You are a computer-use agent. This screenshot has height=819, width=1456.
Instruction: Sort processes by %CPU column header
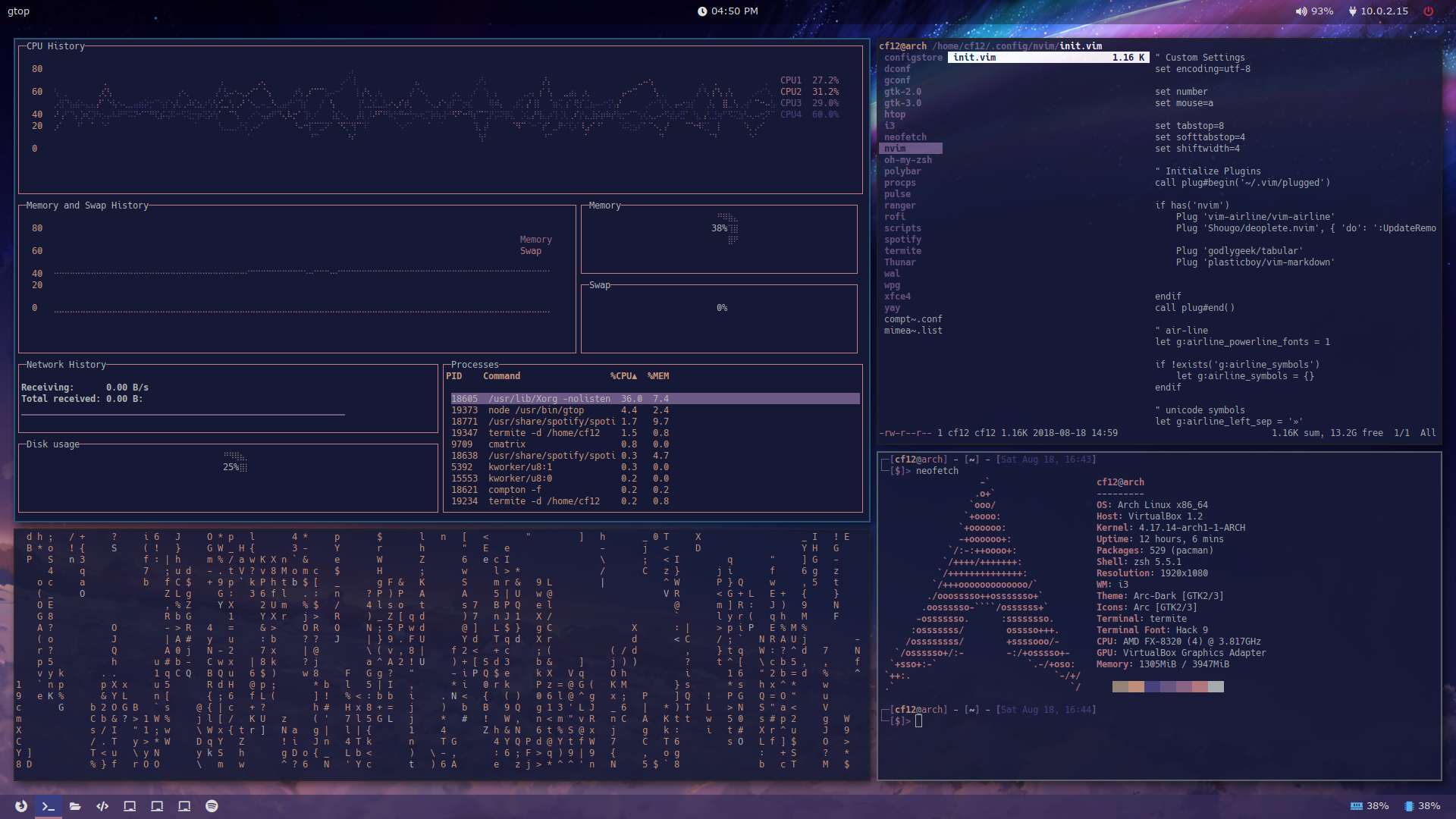point(623,376)
